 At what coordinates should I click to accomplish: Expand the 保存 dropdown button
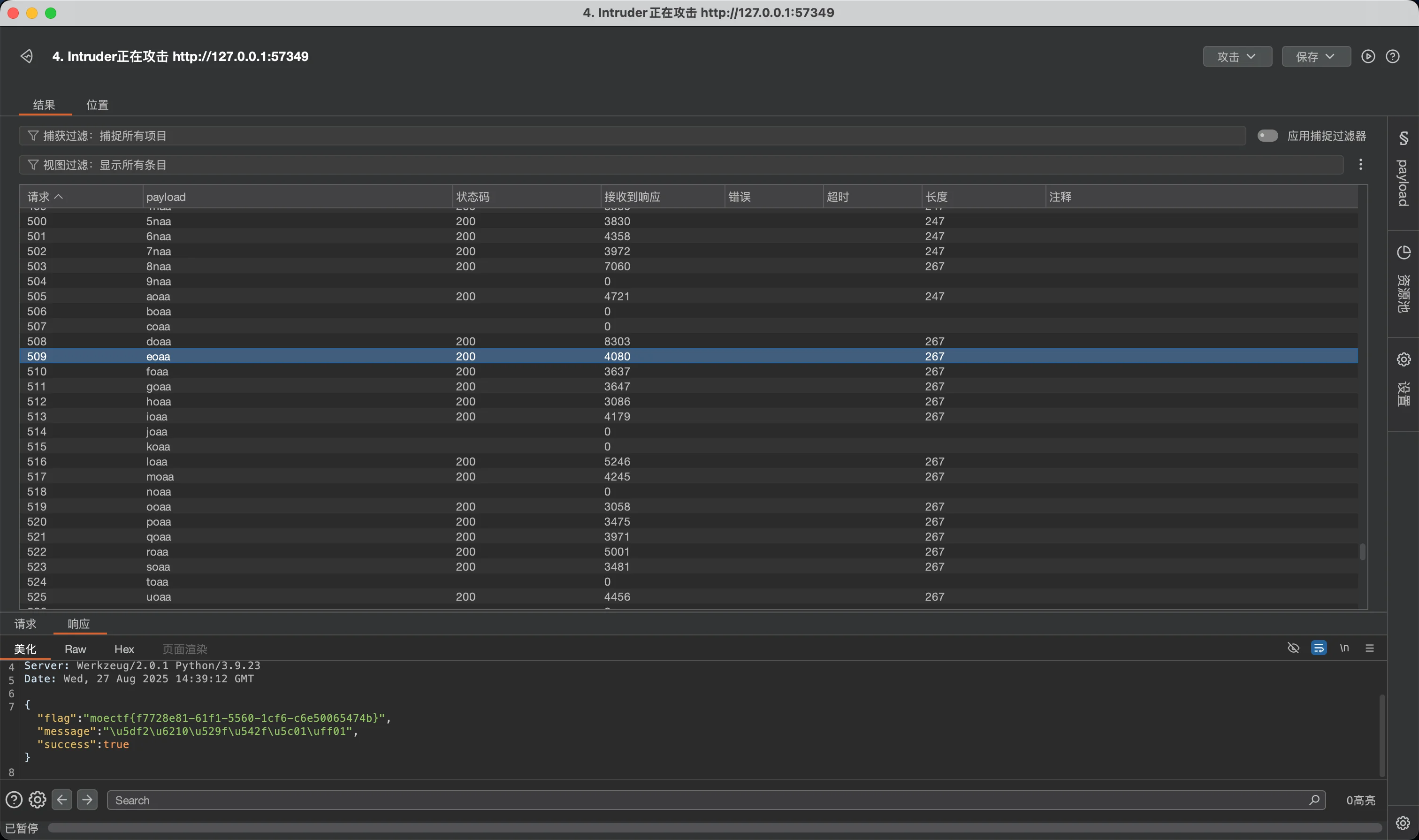tap(1316, 57)
